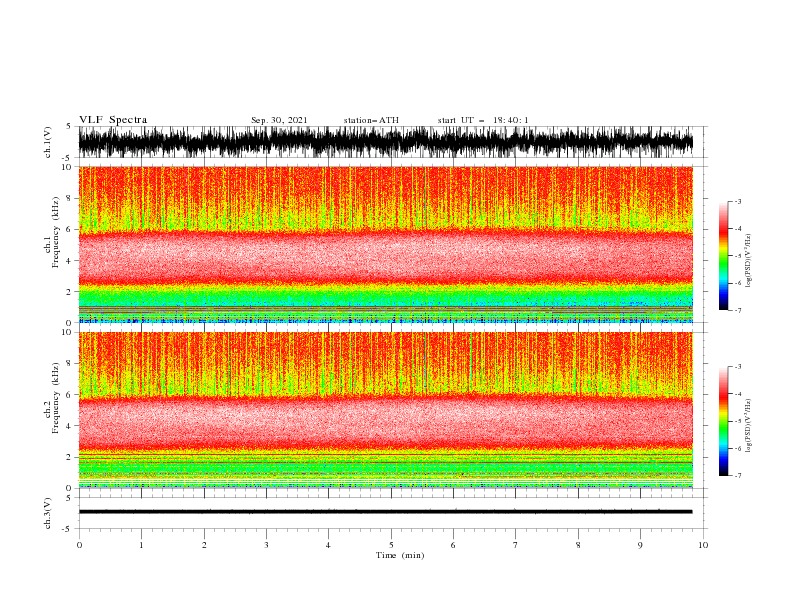Click the "ch.3(V)" axis label
The image size is (792, 612).
coord(47,513)
